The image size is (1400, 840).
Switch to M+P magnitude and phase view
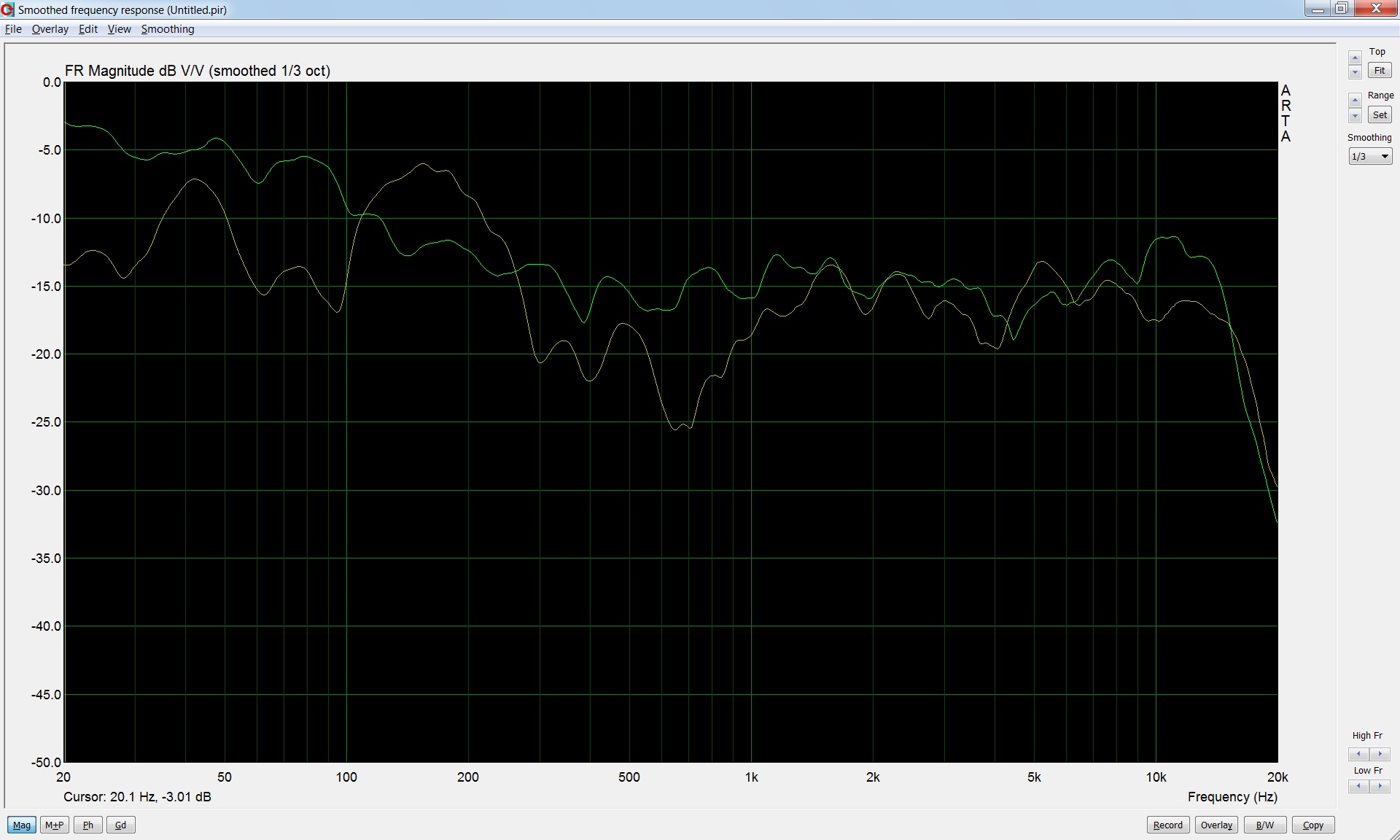coord(55,825)
